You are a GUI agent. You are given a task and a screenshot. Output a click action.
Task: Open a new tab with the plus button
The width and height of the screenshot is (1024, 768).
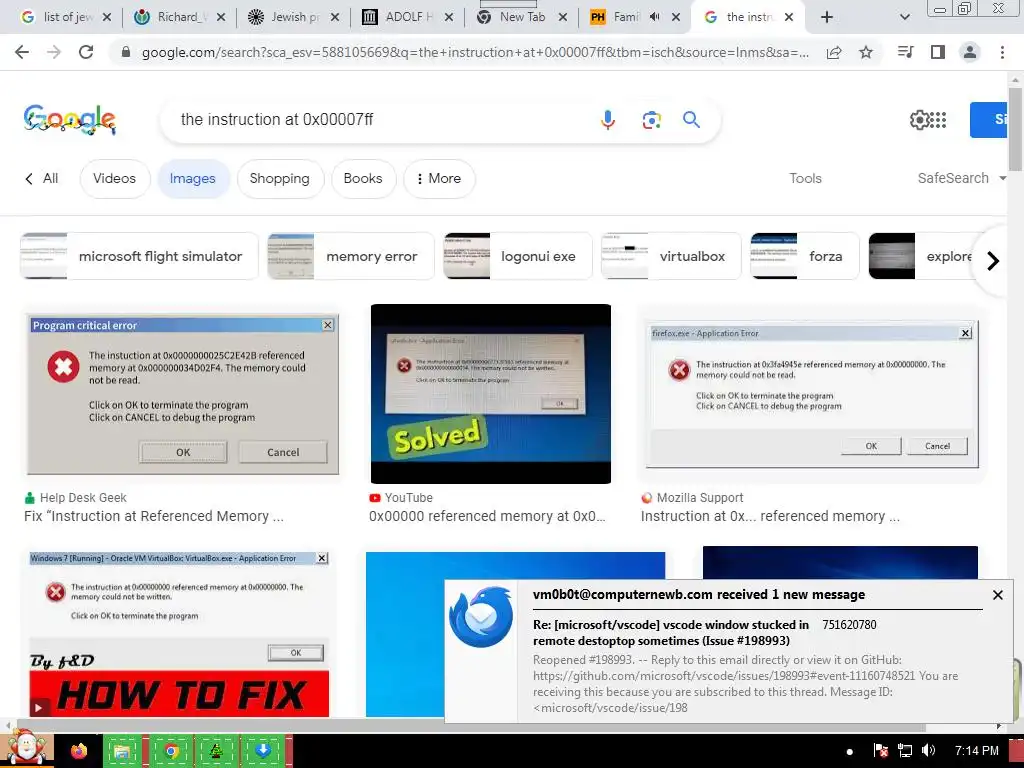827,17
